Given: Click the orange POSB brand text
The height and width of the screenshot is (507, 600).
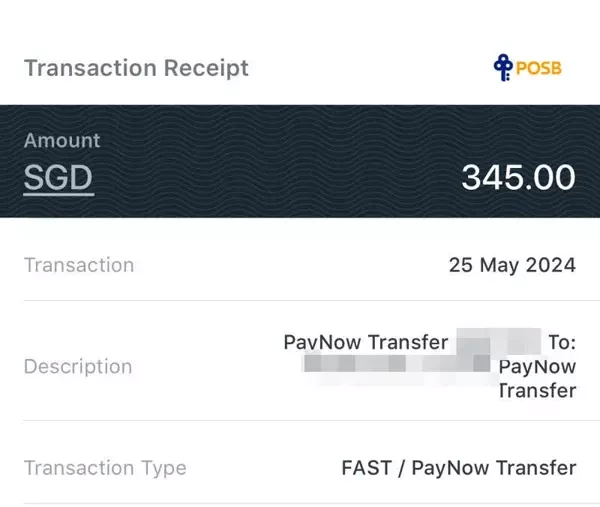Looking at the screenshot, I should (x=539, y=68).
